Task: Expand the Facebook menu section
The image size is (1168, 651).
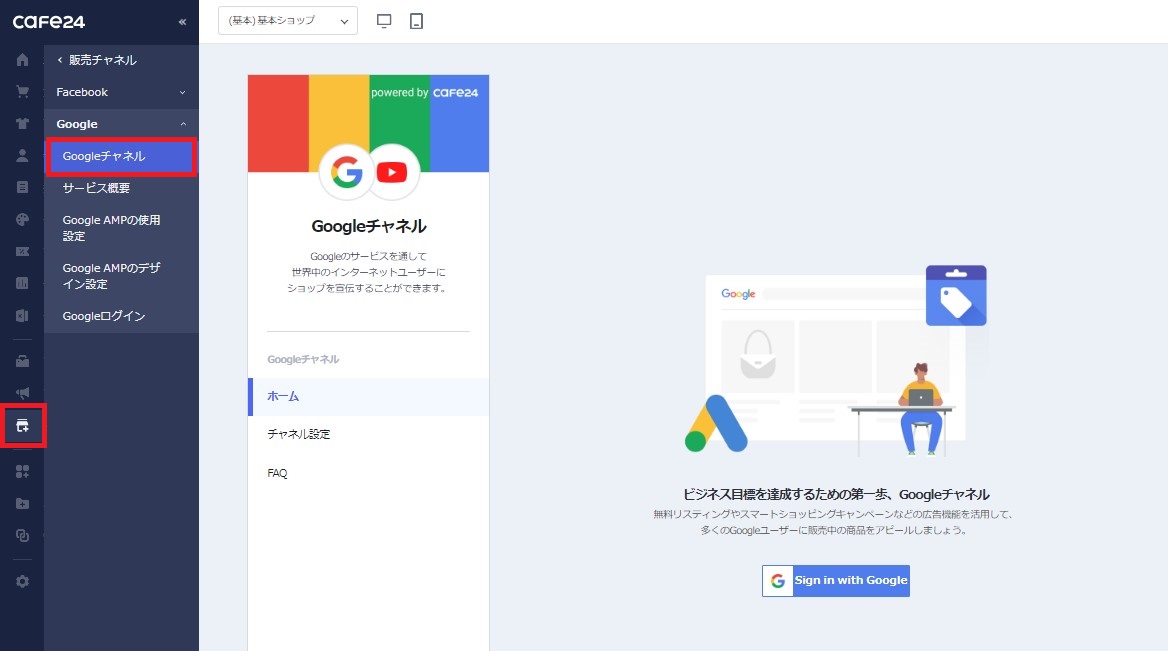Action: pos(121,92)
